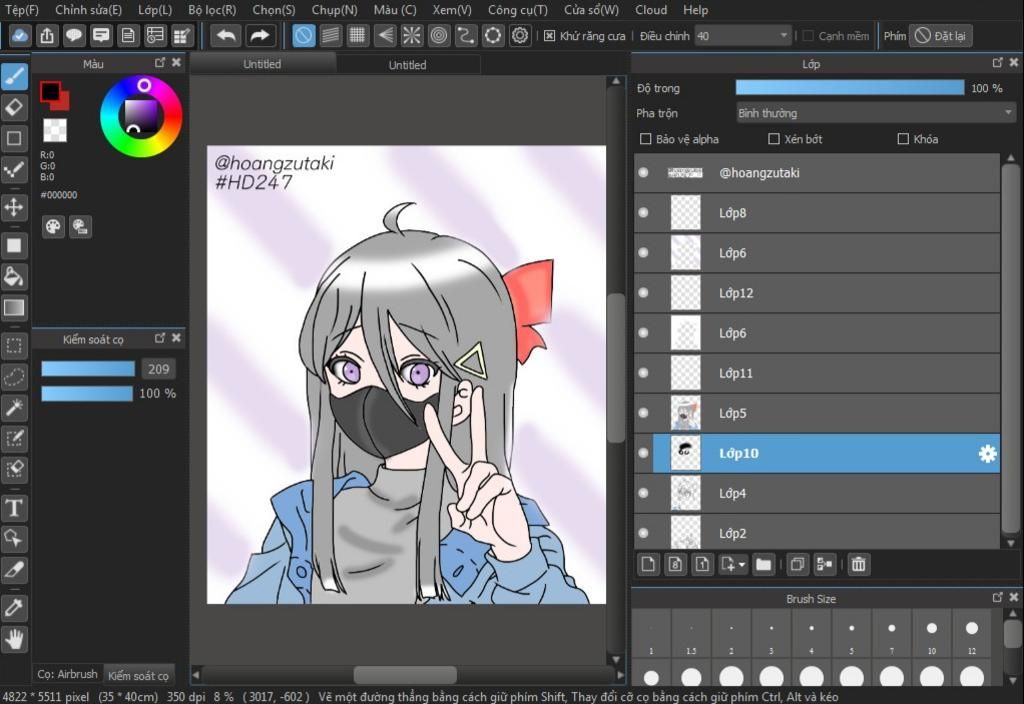
Task: Open the Bộ lọc(R) menu
Action: [212, 10]
